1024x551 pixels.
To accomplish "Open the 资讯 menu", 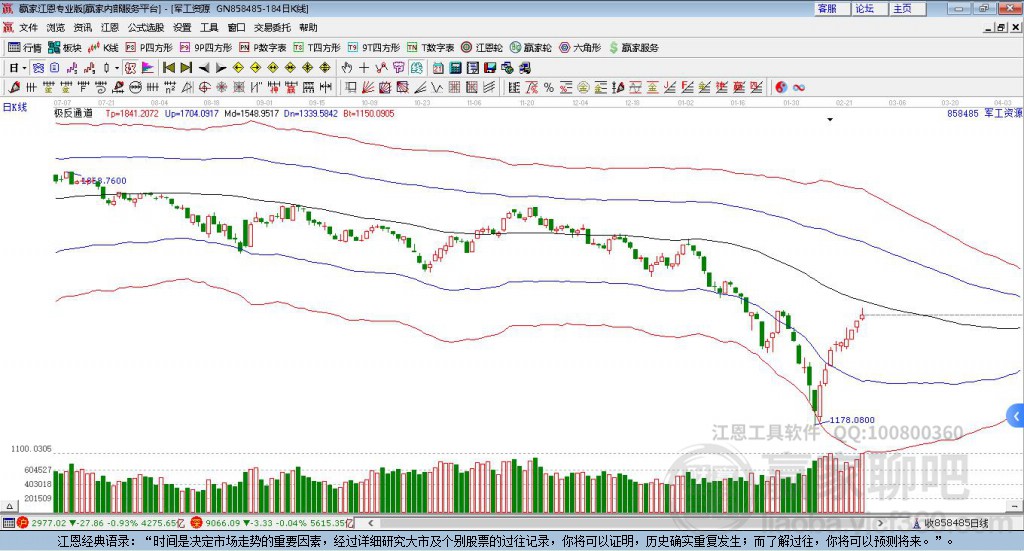I will tap(83, 27).
